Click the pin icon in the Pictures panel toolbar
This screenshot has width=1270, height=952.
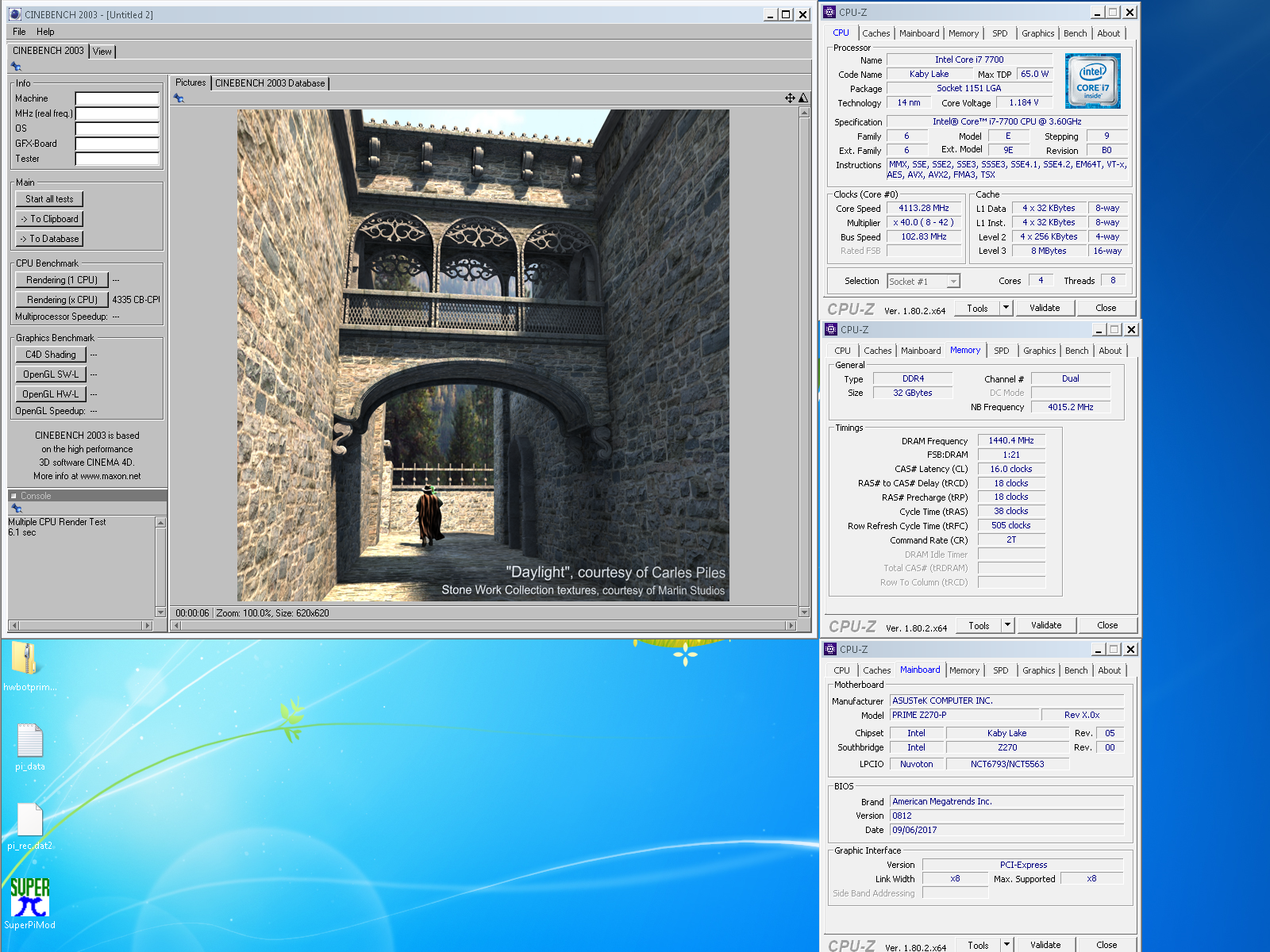tap(179, 98)
